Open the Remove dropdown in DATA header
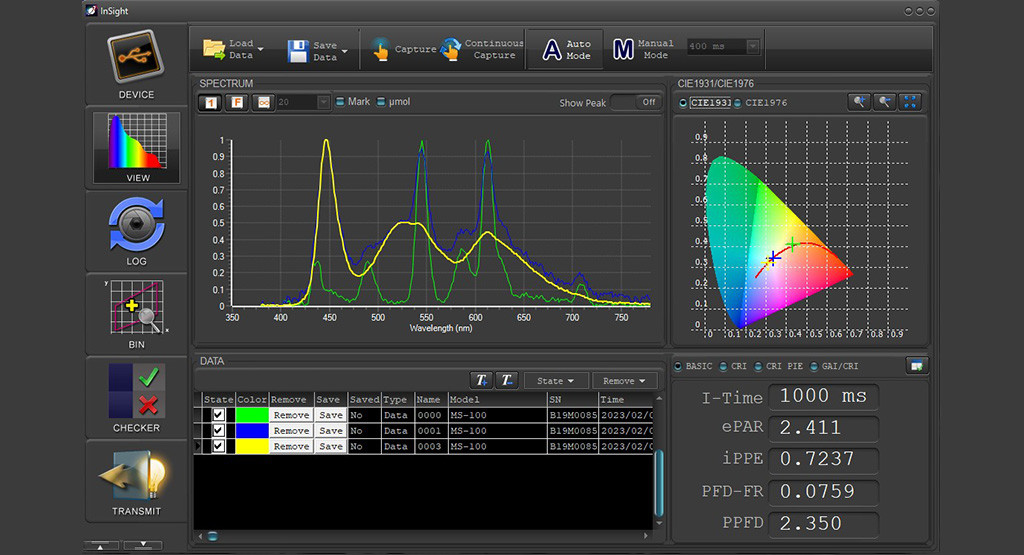 point(624,381)
